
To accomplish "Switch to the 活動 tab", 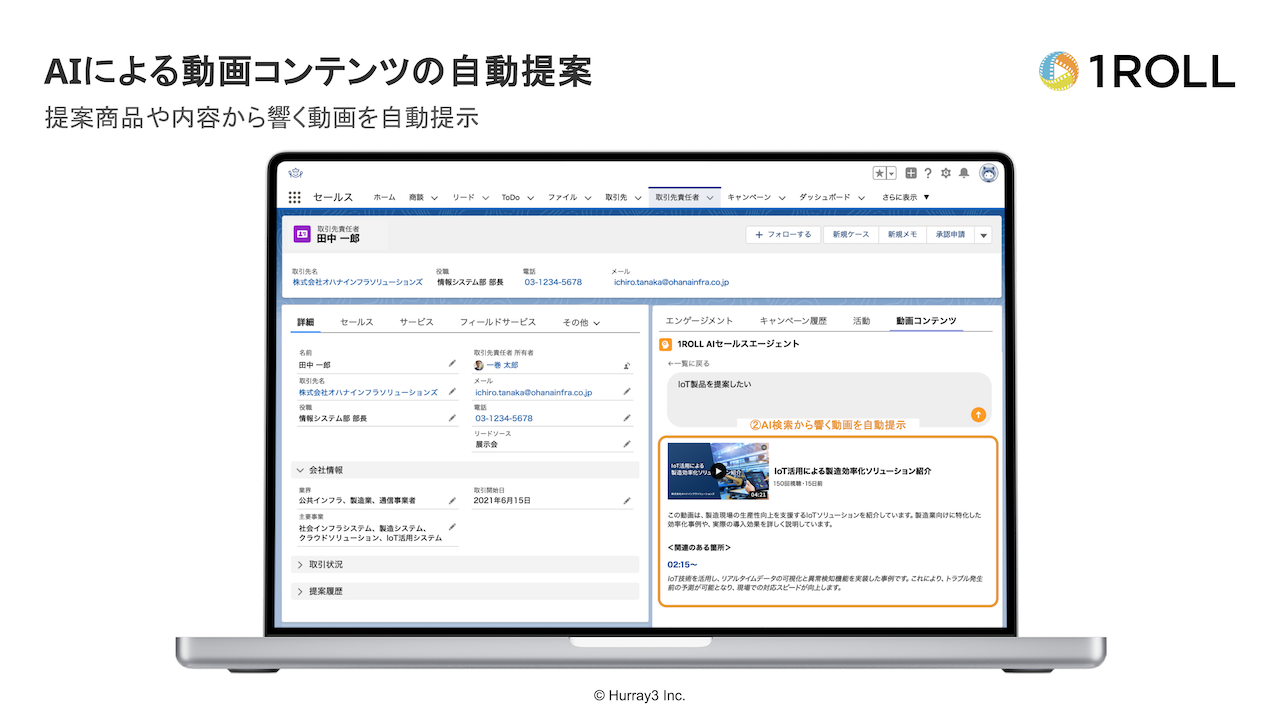I will [861, 321].
